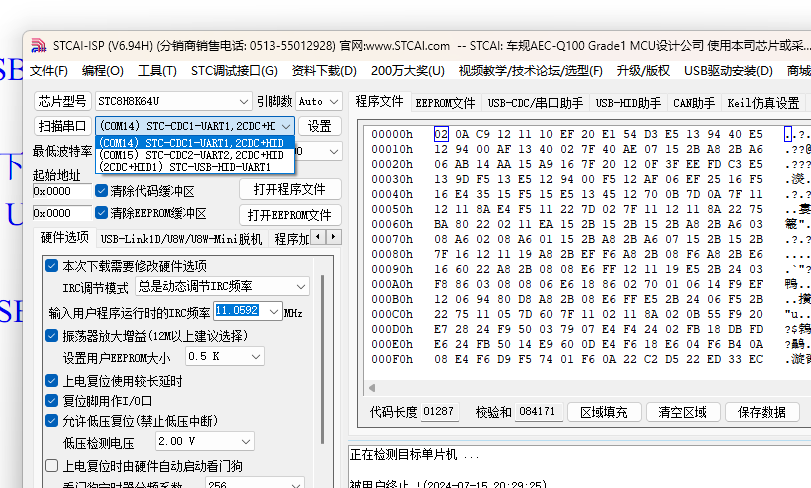The image size is (811, 488).
Task: Open the 200万大奖(U) menu
Action: coord(408,71)
